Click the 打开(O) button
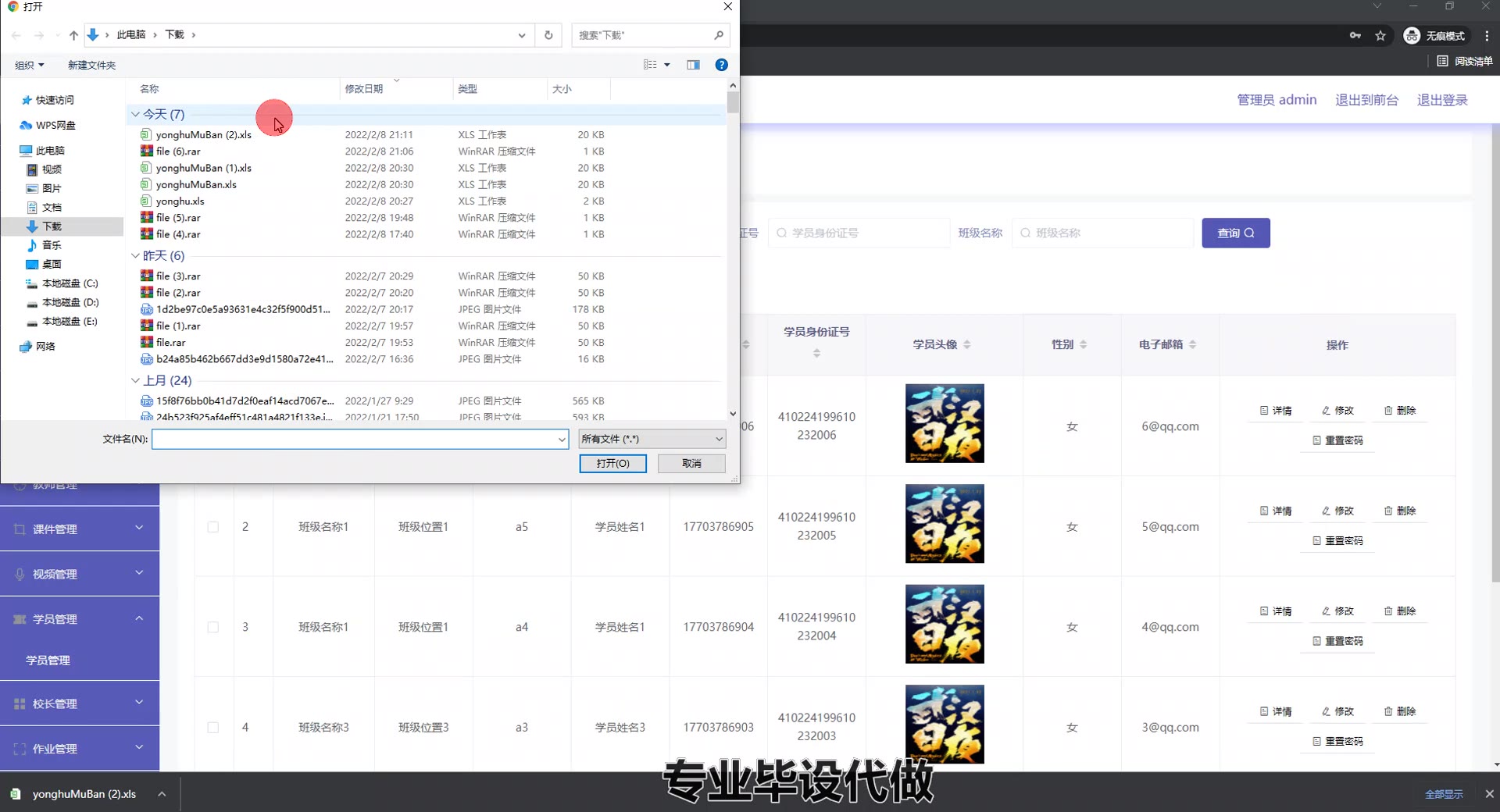The width and height of the screenshot is (1500, 812). click(612, 464)
